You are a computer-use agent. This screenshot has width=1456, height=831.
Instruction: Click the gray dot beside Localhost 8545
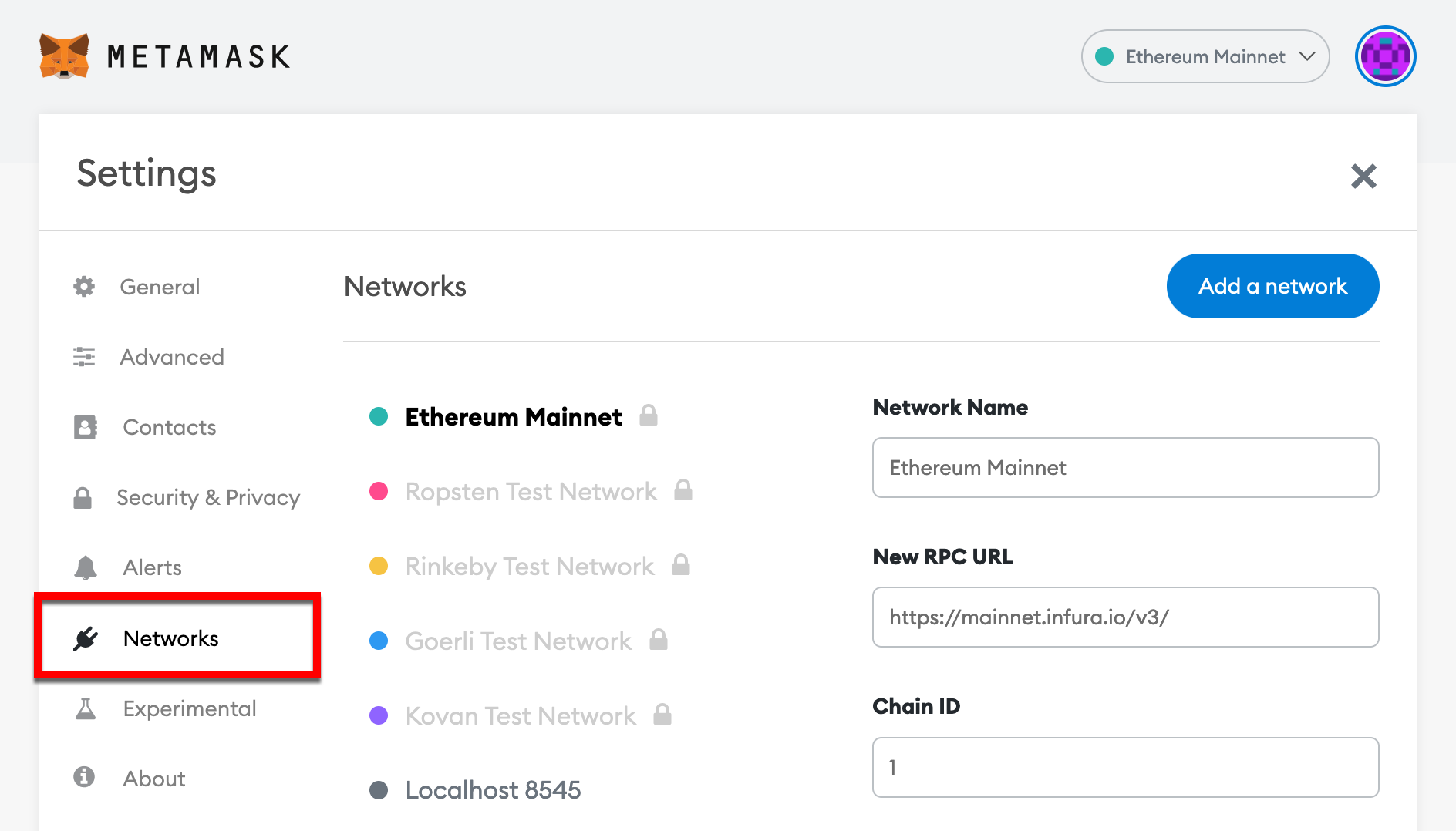tap(379, 790)
